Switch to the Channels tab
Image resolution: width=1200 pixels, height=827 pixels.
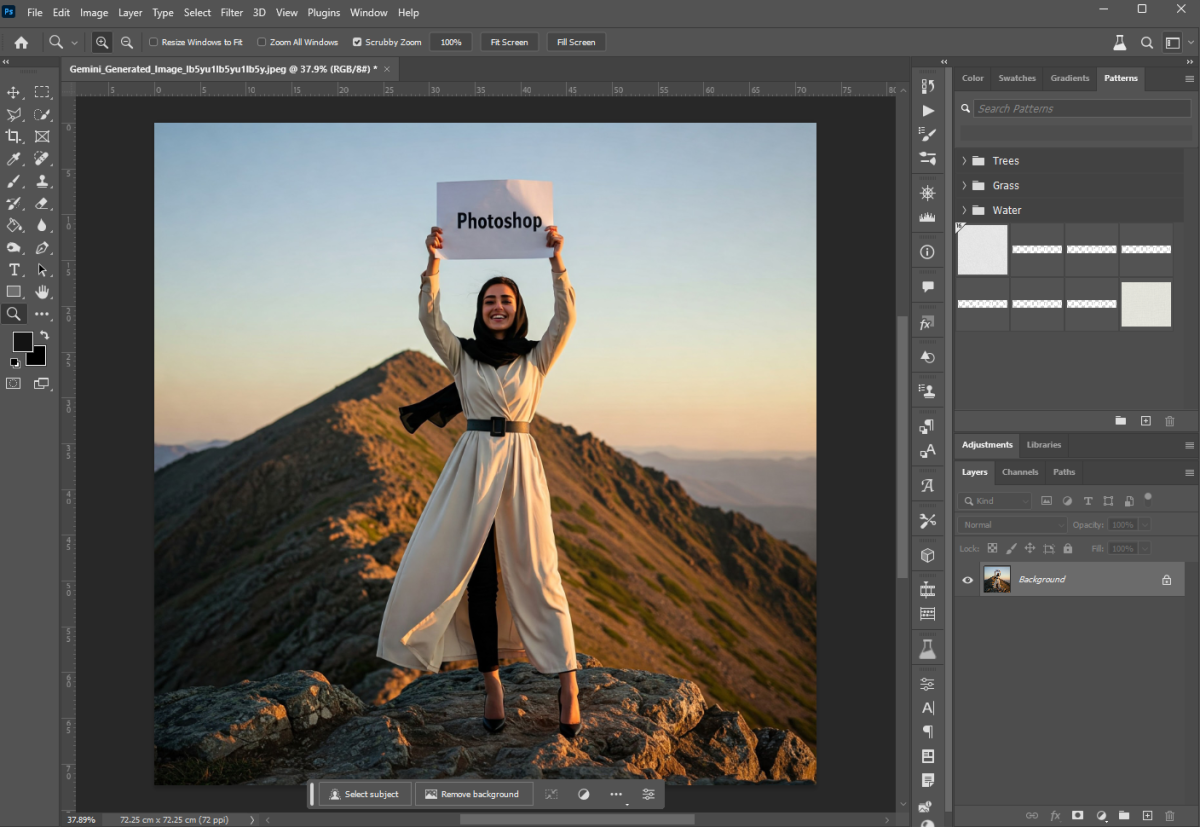point(1020,472)
